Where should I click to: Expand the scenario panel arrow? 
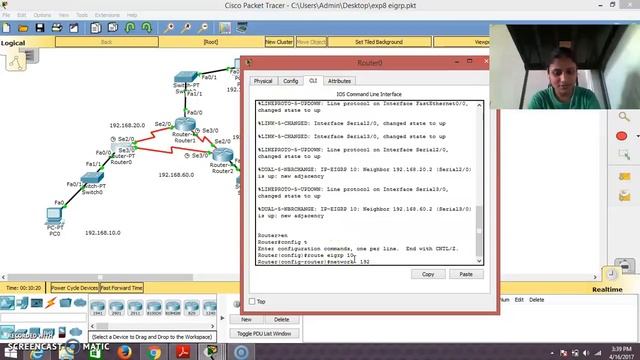tap(222, 318)
